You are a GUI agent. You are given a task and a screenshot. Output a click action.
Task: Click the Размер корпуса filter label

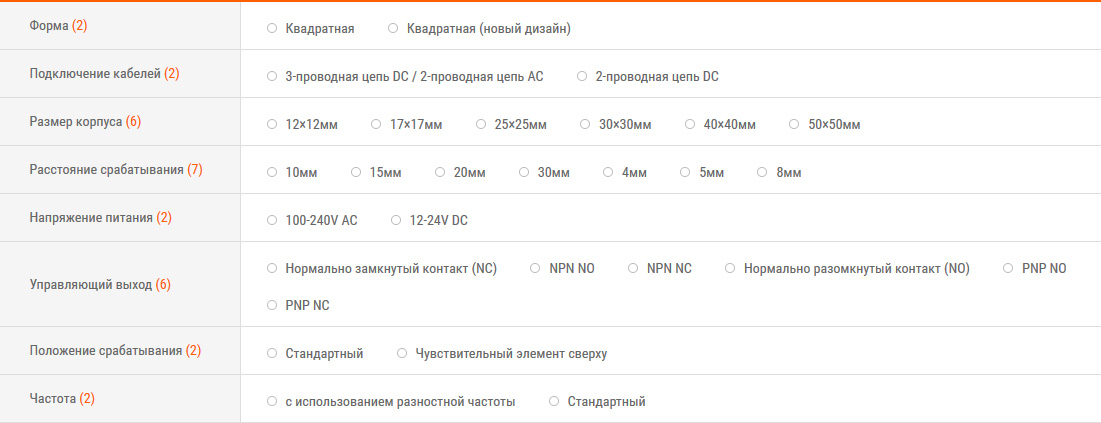click(76, 122)
